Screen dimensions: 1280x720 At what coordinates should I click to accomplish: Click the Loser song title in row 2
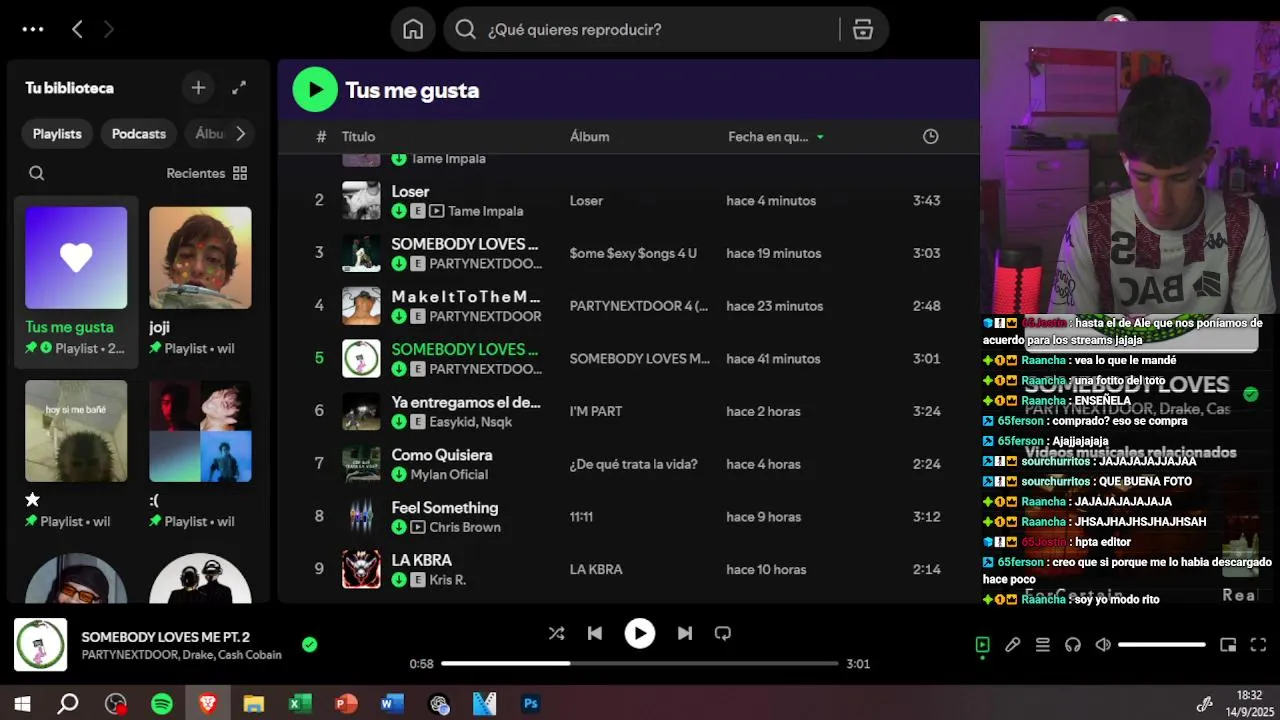click(x=410, y=191)
